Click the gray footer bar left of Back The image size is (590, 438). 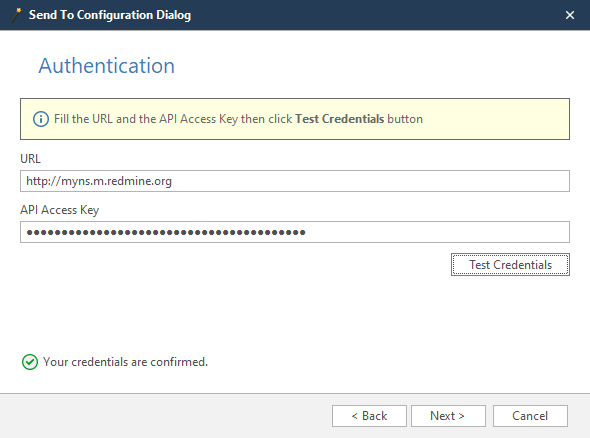point(166,416)
